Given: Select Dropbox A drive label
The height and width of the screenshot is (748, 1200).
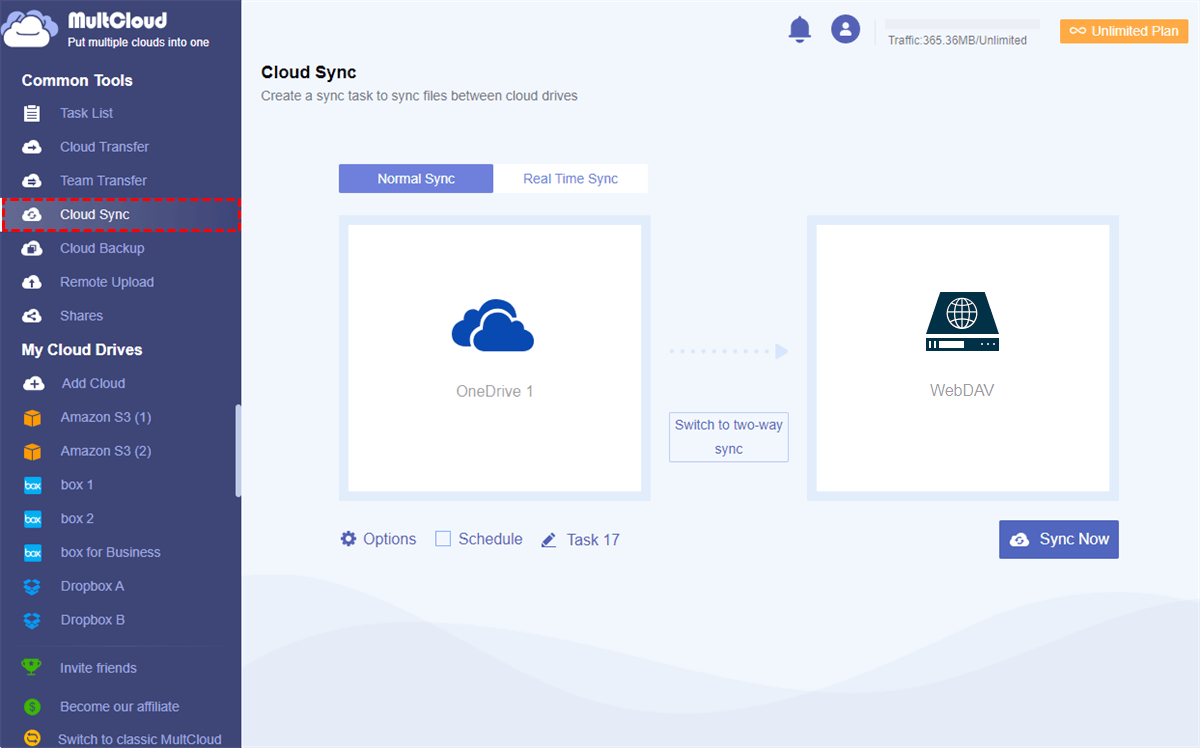Looking at the screenshot, I should coord(92,587).
